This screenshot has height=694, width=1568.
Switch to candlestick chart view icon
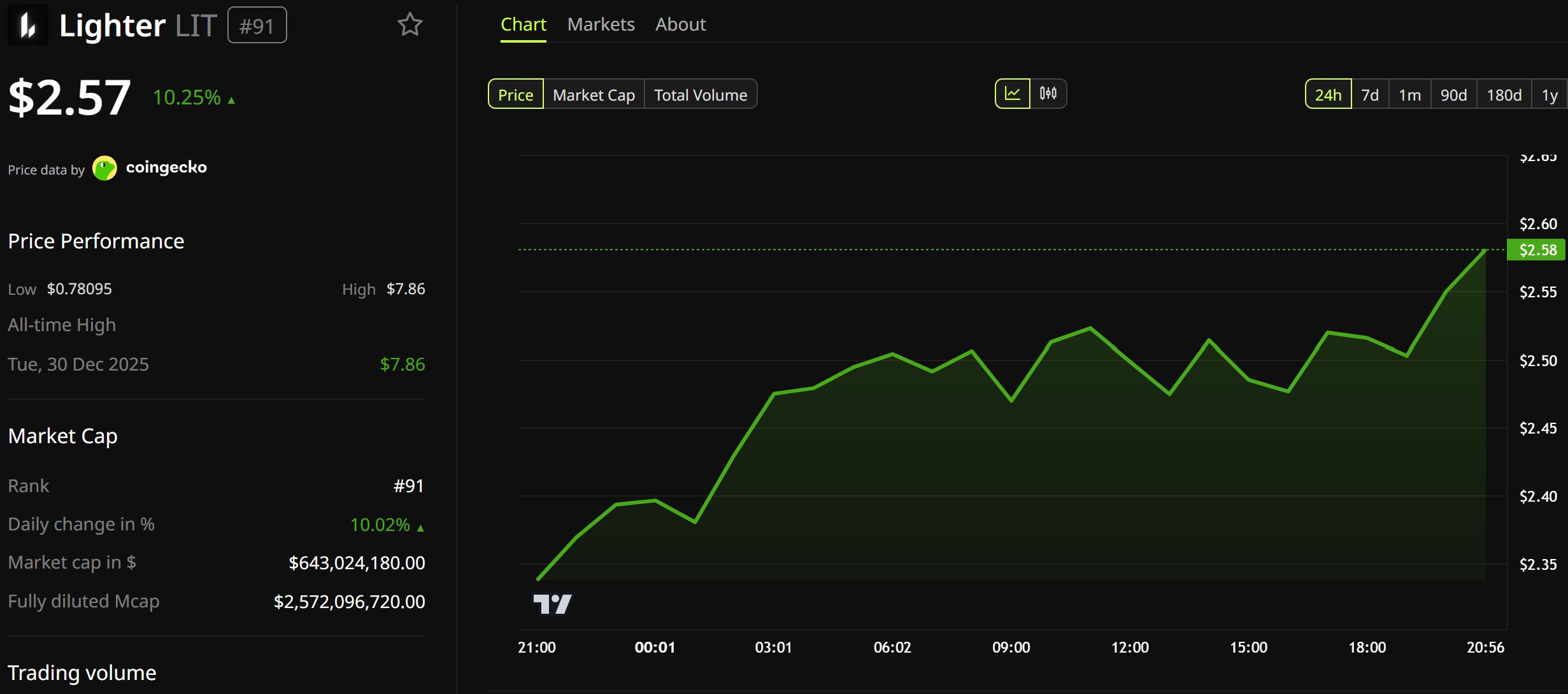pos(1048,94)
